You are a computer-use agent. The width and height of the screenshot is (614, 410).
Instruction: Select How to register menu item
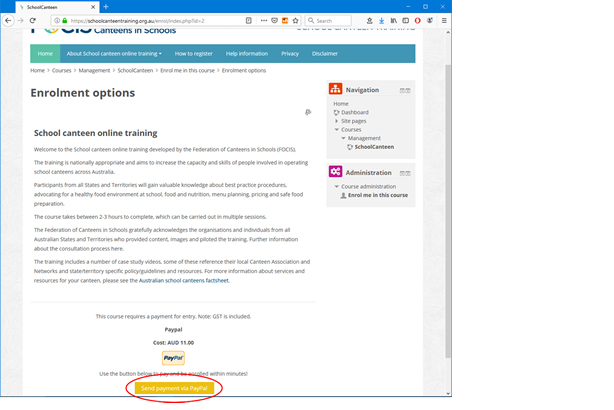click(192, 53)
